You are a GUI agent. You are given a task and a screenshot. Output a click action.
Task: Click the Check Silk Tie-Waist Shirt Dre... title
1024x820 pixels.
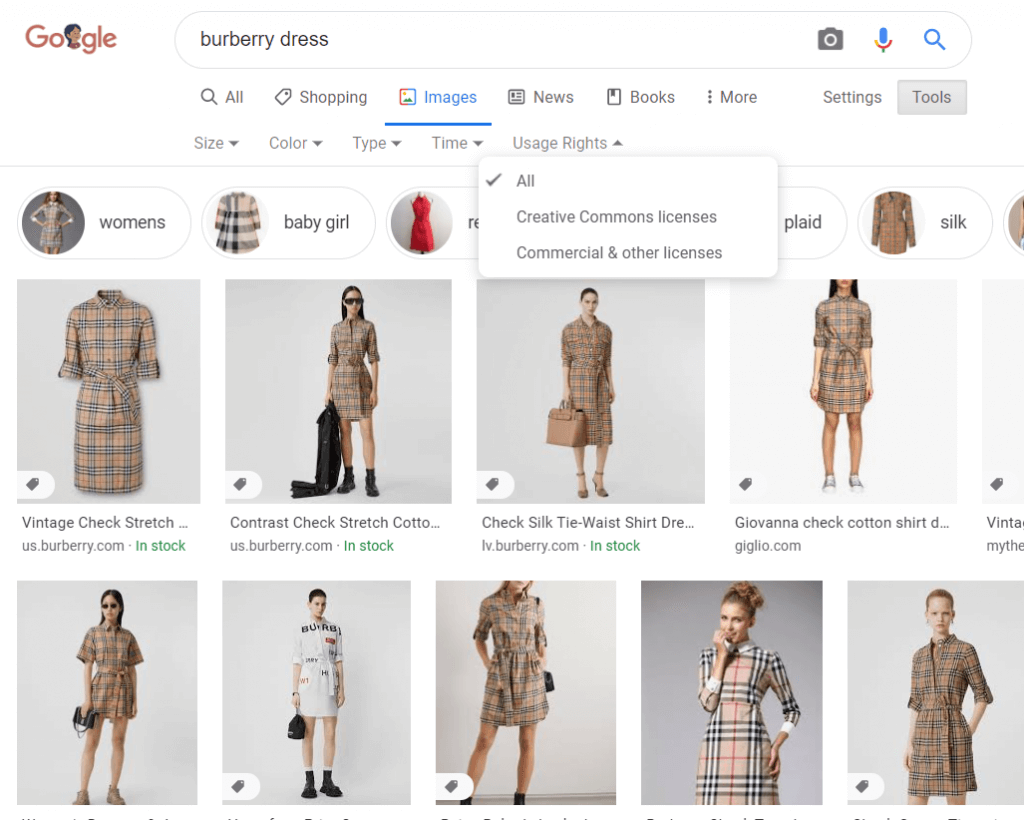(588, 522)
